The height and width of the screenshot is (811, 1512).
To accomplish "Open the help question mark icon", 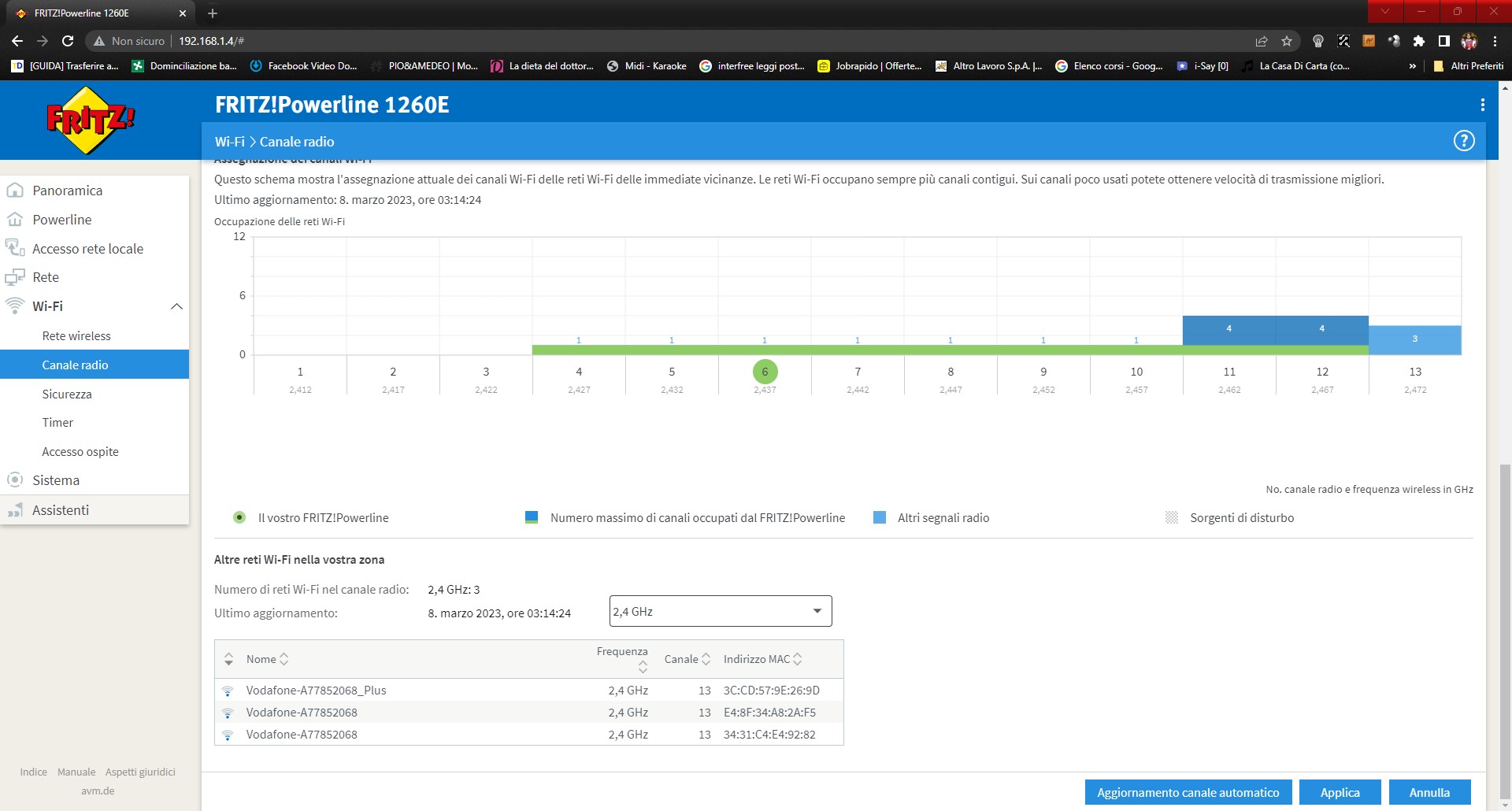I will click(1463, 141).
